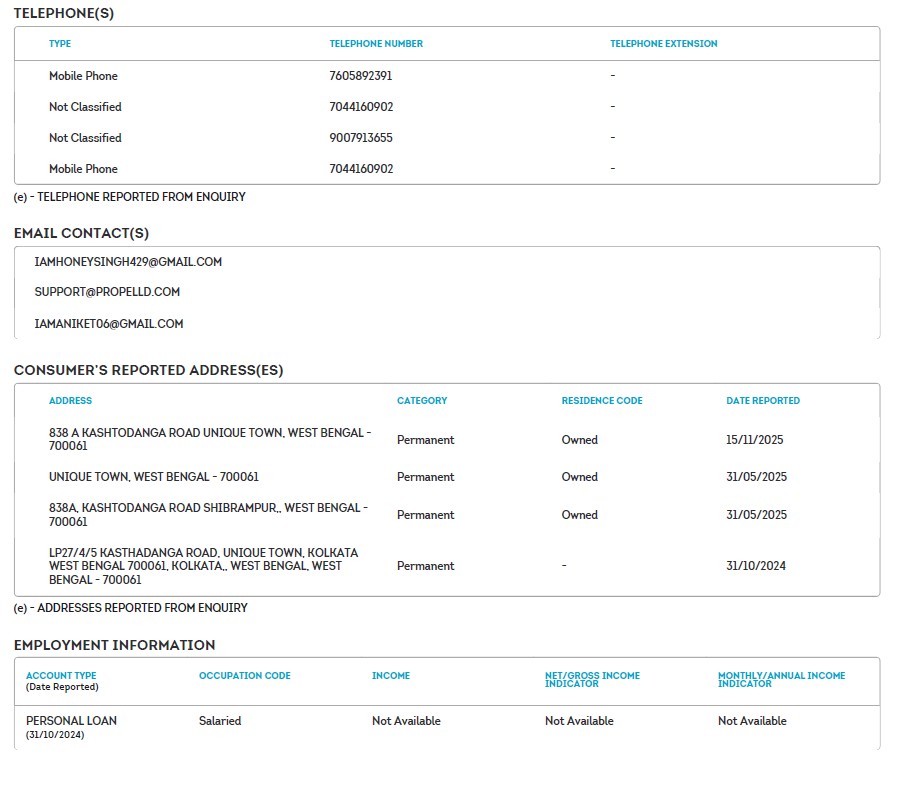Click telephone number 7605892391
Image resolution: width=901 pixels, height=802 pixels.
tap(360, 76)
